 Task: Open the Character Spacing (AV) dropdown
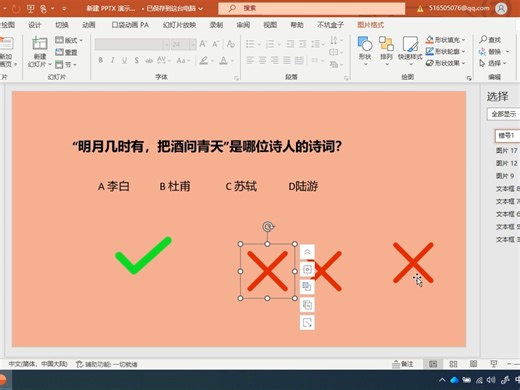click(x=164, y=60)
